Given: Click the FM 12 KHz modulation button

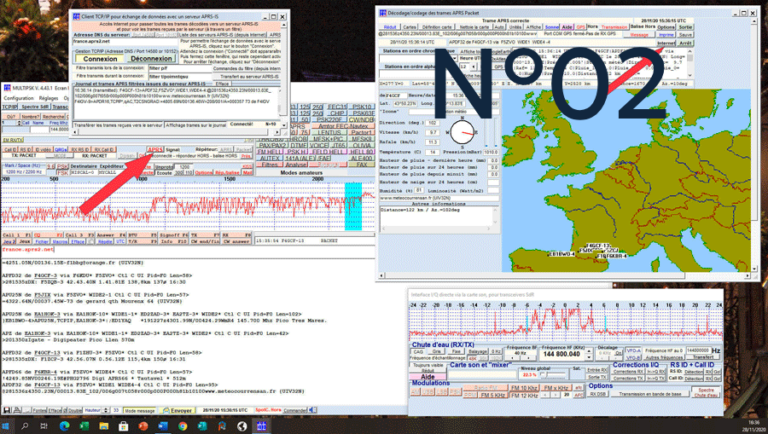Looking at the screenshot, I should pos(524,394).
